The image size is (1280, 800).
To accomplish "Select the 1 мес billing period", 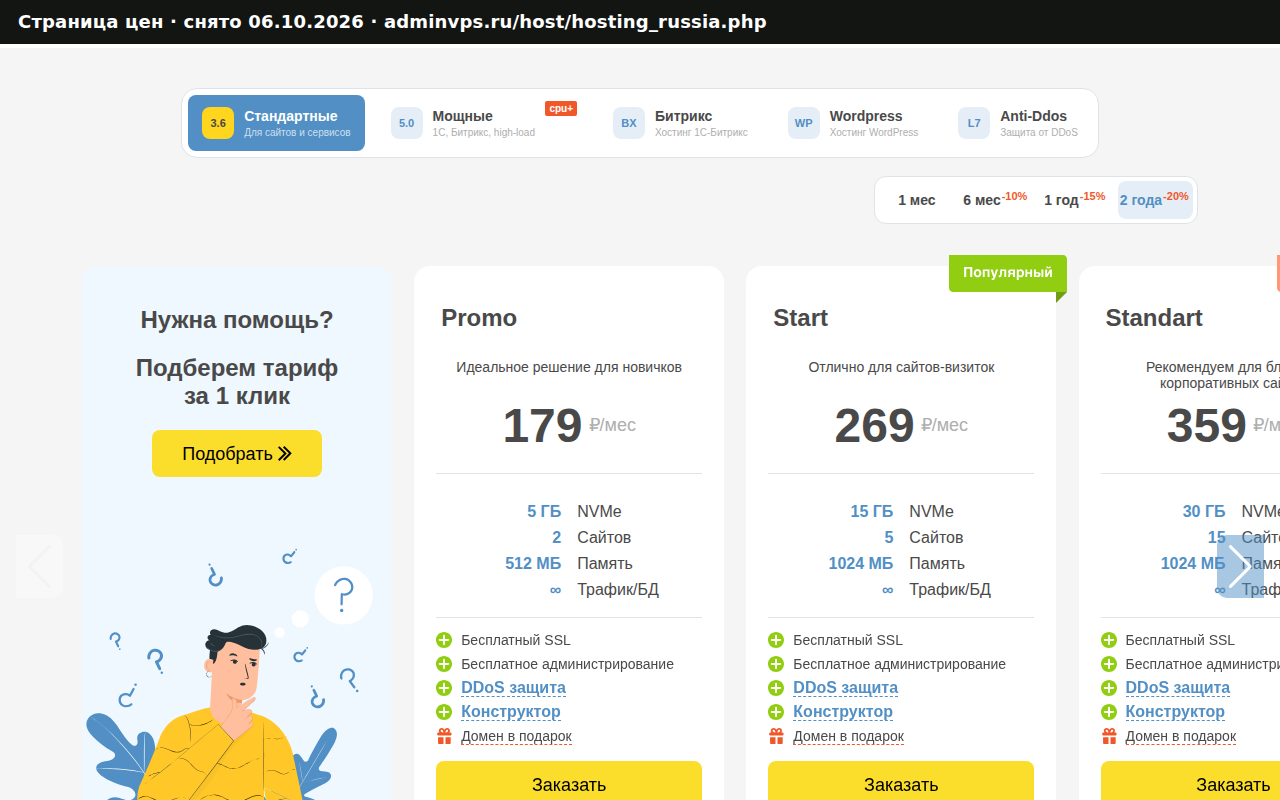I will click(x=917, y=200).
